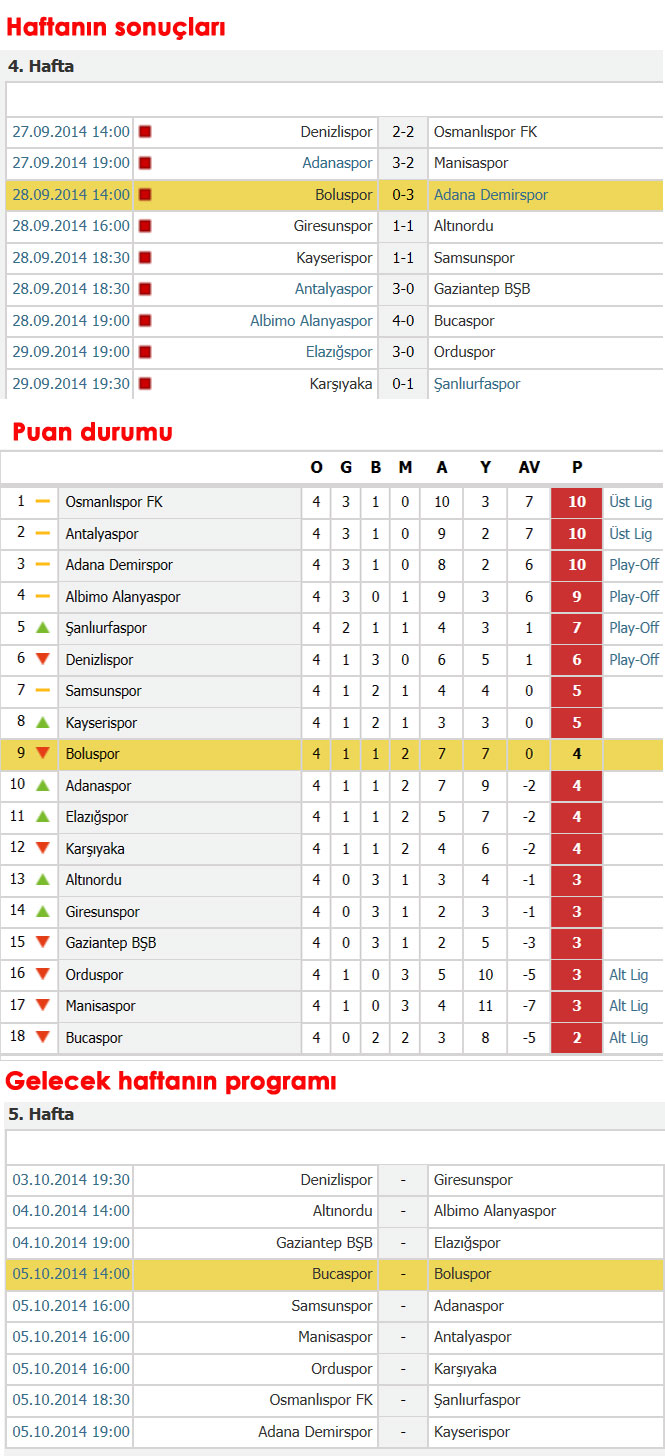The width and height of the screenshot is (665, 1456).
Task: Click the P column header
Action: (577, 467)
